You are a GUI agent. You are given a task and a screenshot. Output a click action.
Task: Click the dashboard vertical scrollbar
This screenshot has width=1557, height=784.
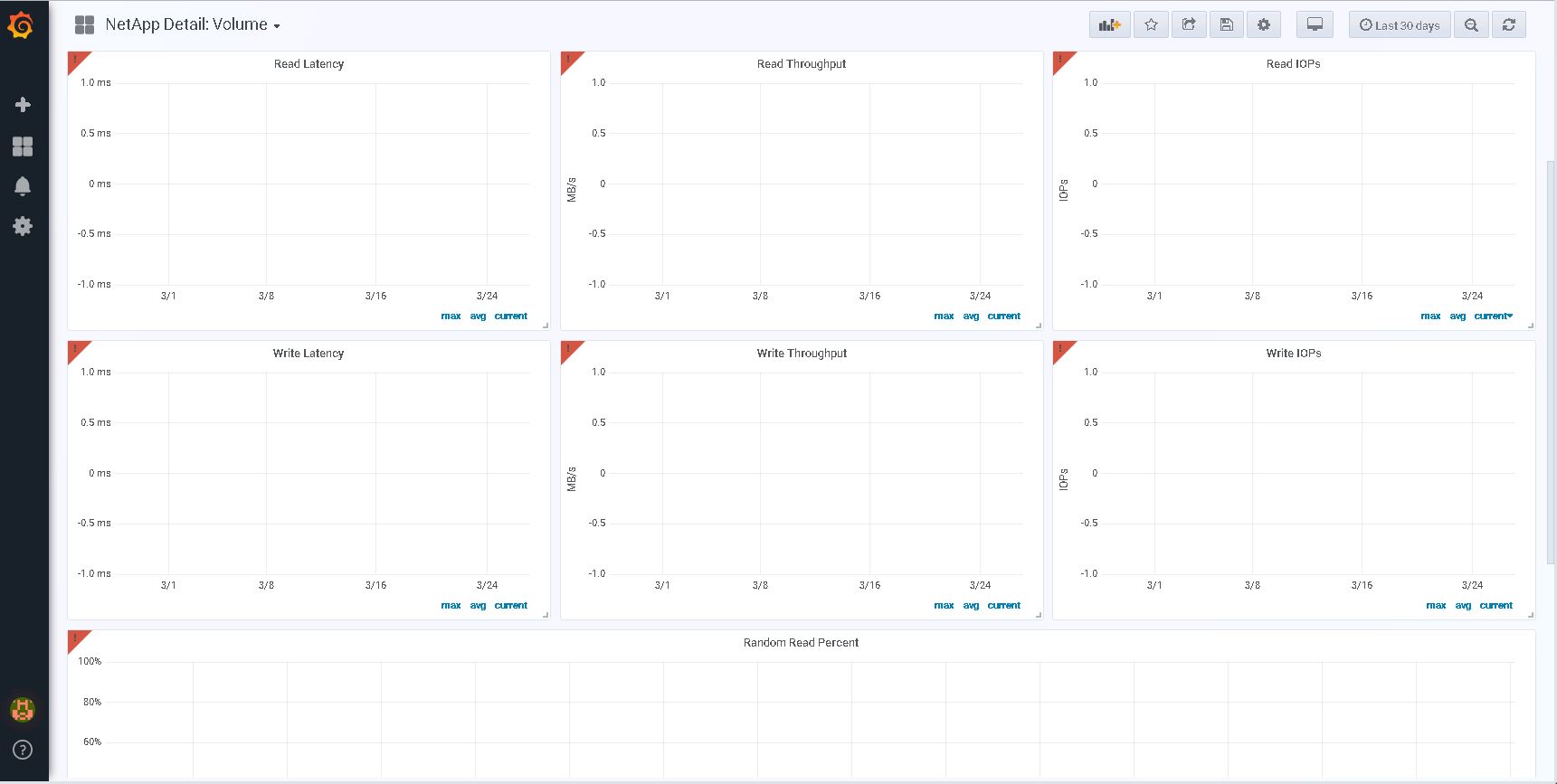pos(1551,362)
